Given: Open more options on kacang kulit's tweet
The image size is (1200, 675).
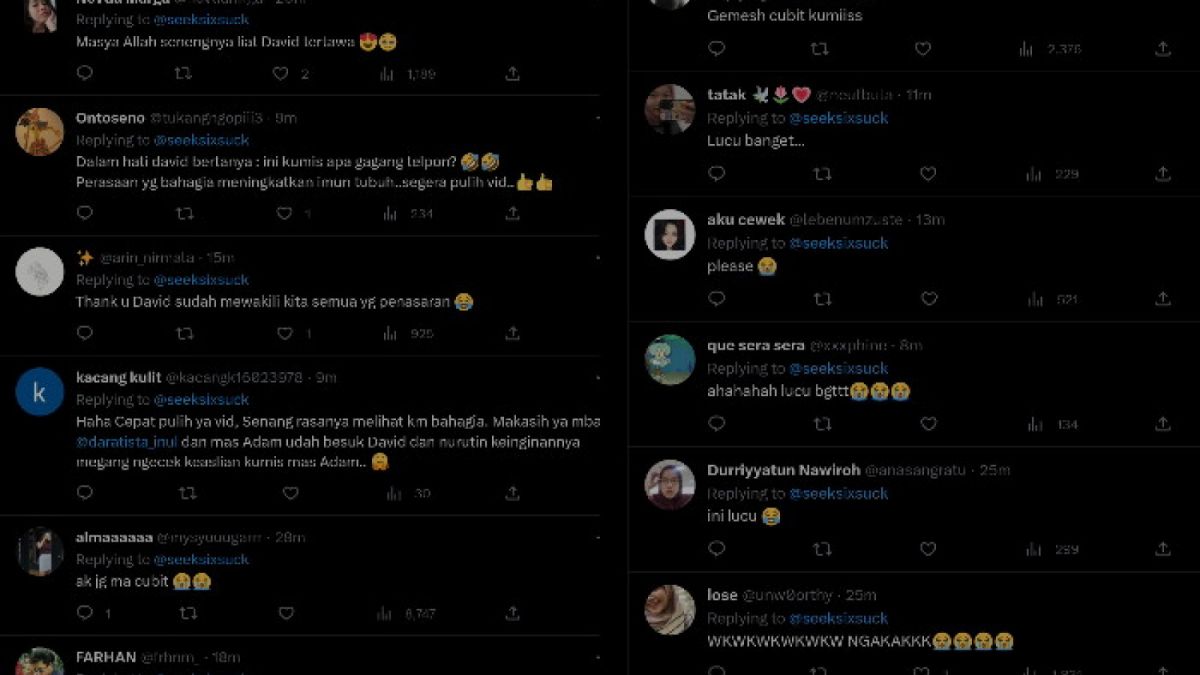Looking at the screenshot, I should coord(597,378).
